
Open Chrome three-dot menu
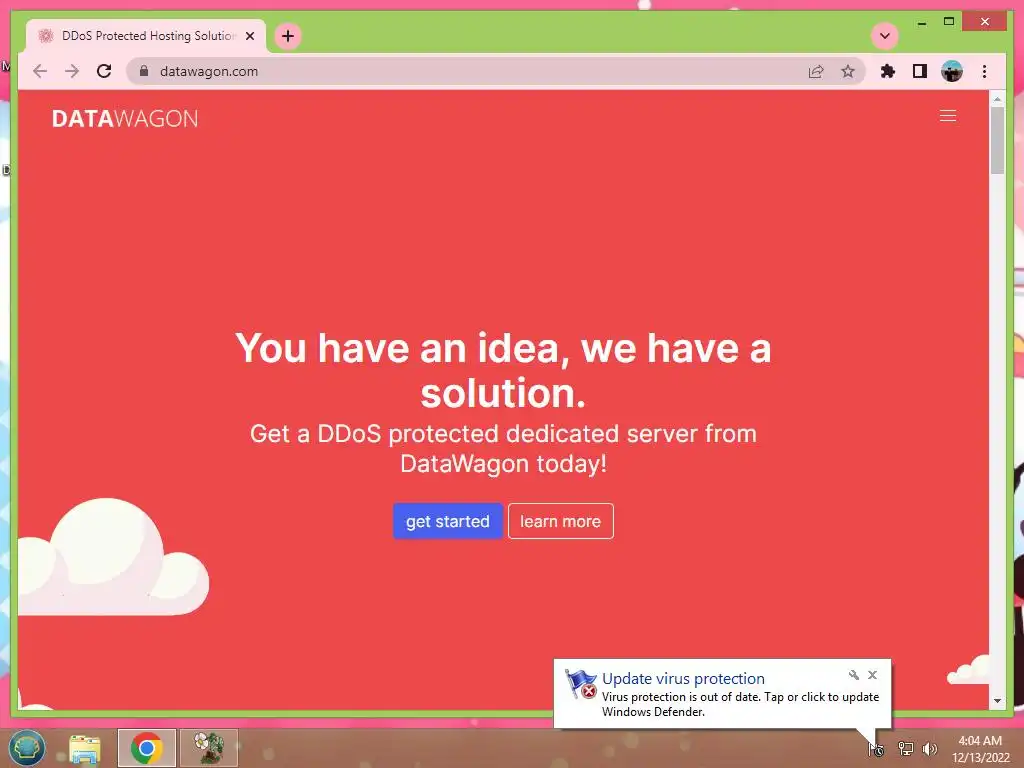(x=984, y=71)
